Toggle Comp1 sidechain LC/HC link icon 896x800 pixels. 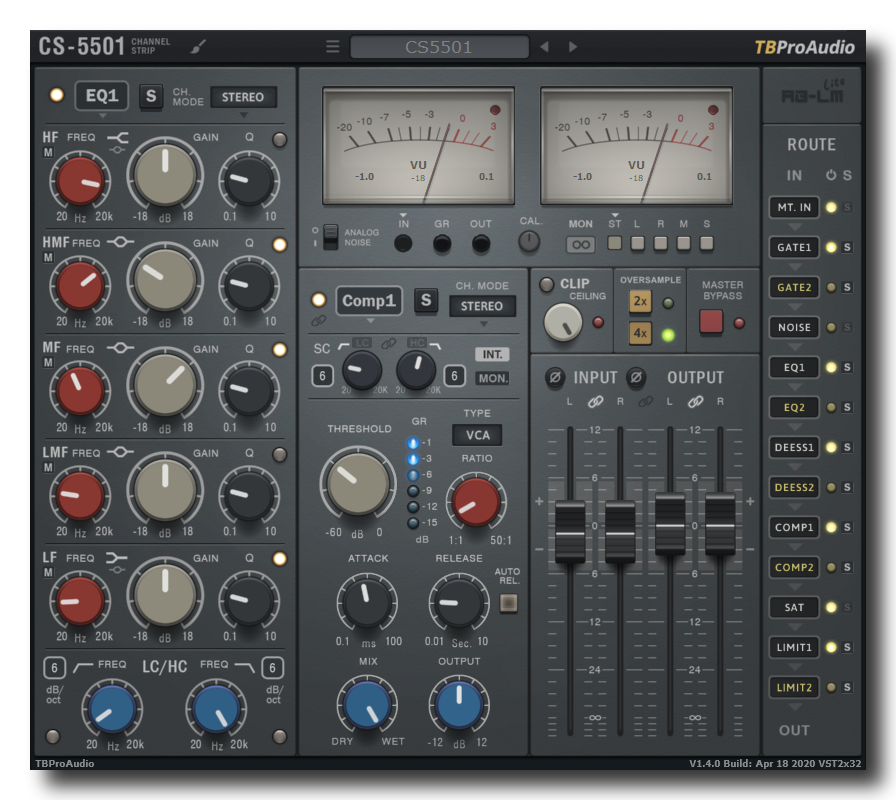[x=389, y=343]
